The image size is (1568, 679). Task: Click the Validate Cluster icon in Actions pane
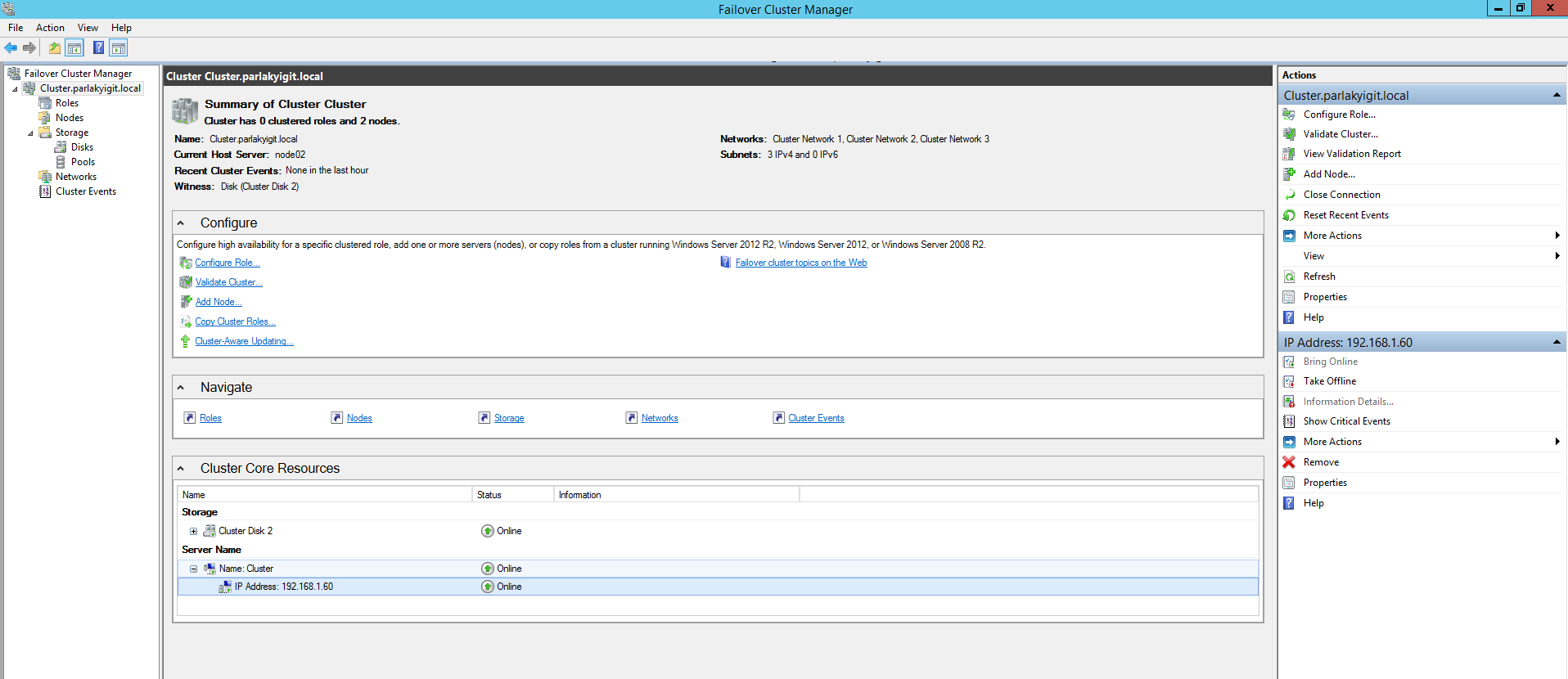coord(1289,134)
